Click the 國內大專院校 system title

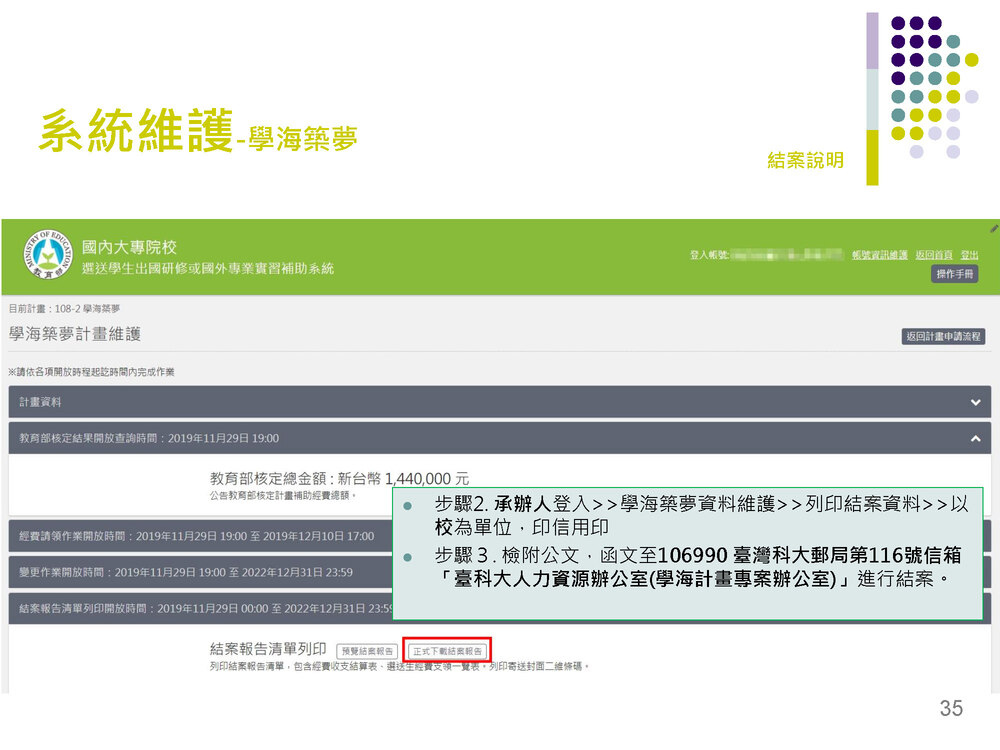click(x=130, y=247)
